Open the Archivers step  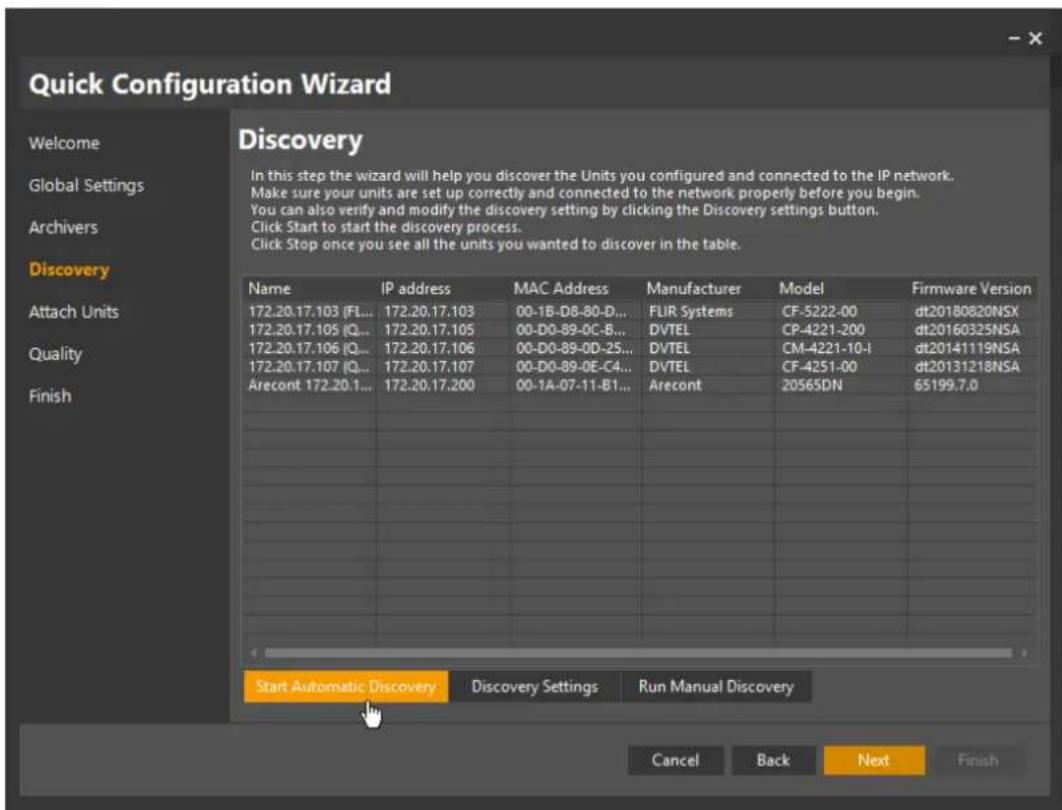[x=63, y=228]
